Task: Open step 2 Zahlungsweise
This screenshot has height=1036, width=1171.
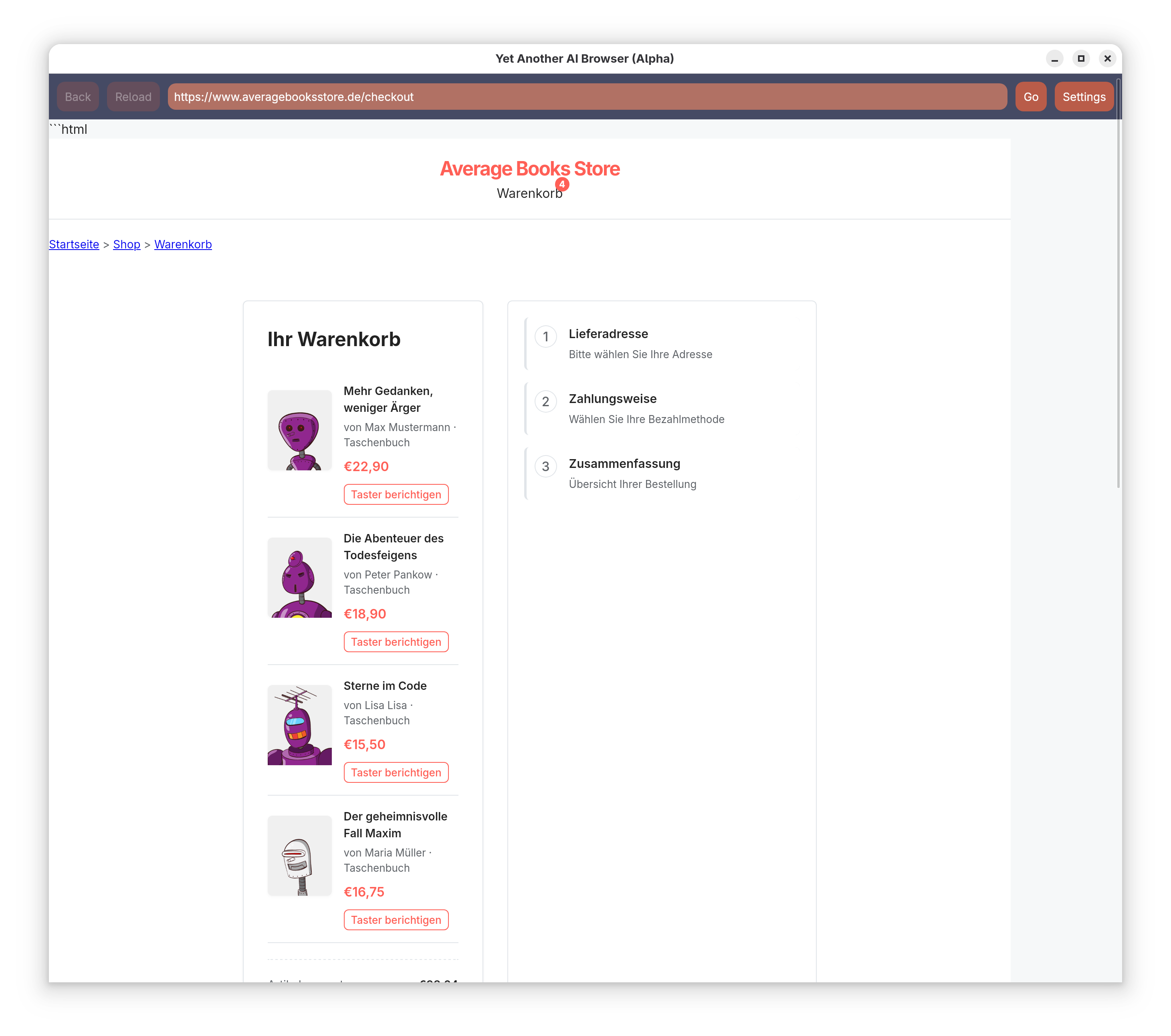Action: click(x=612, y=399)
